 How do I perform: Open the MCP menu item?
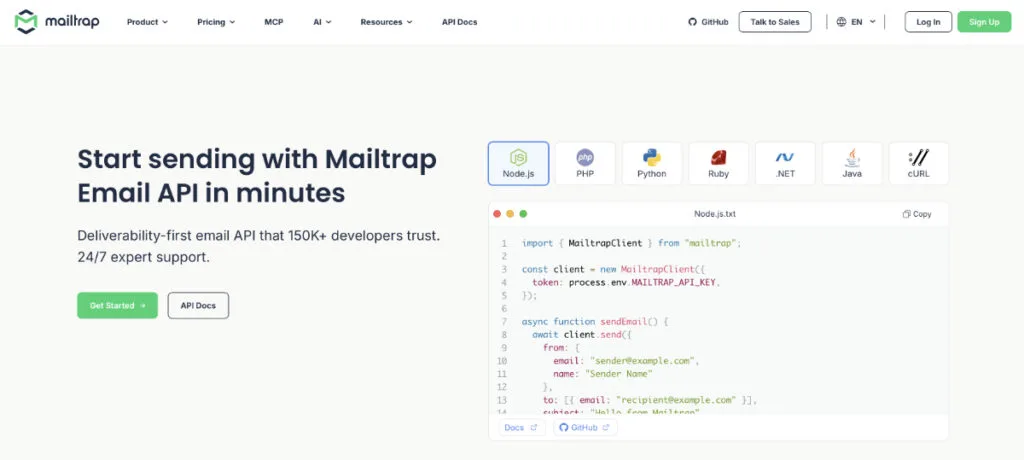tap(274, 22)
